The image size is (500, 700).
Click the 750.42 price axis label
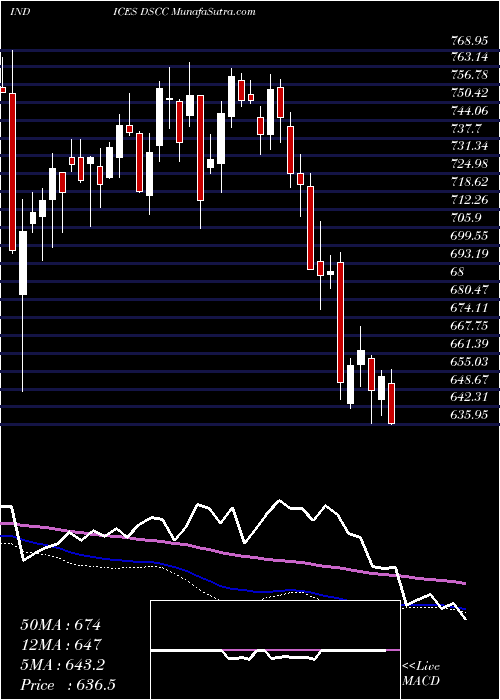coord(470,92)
